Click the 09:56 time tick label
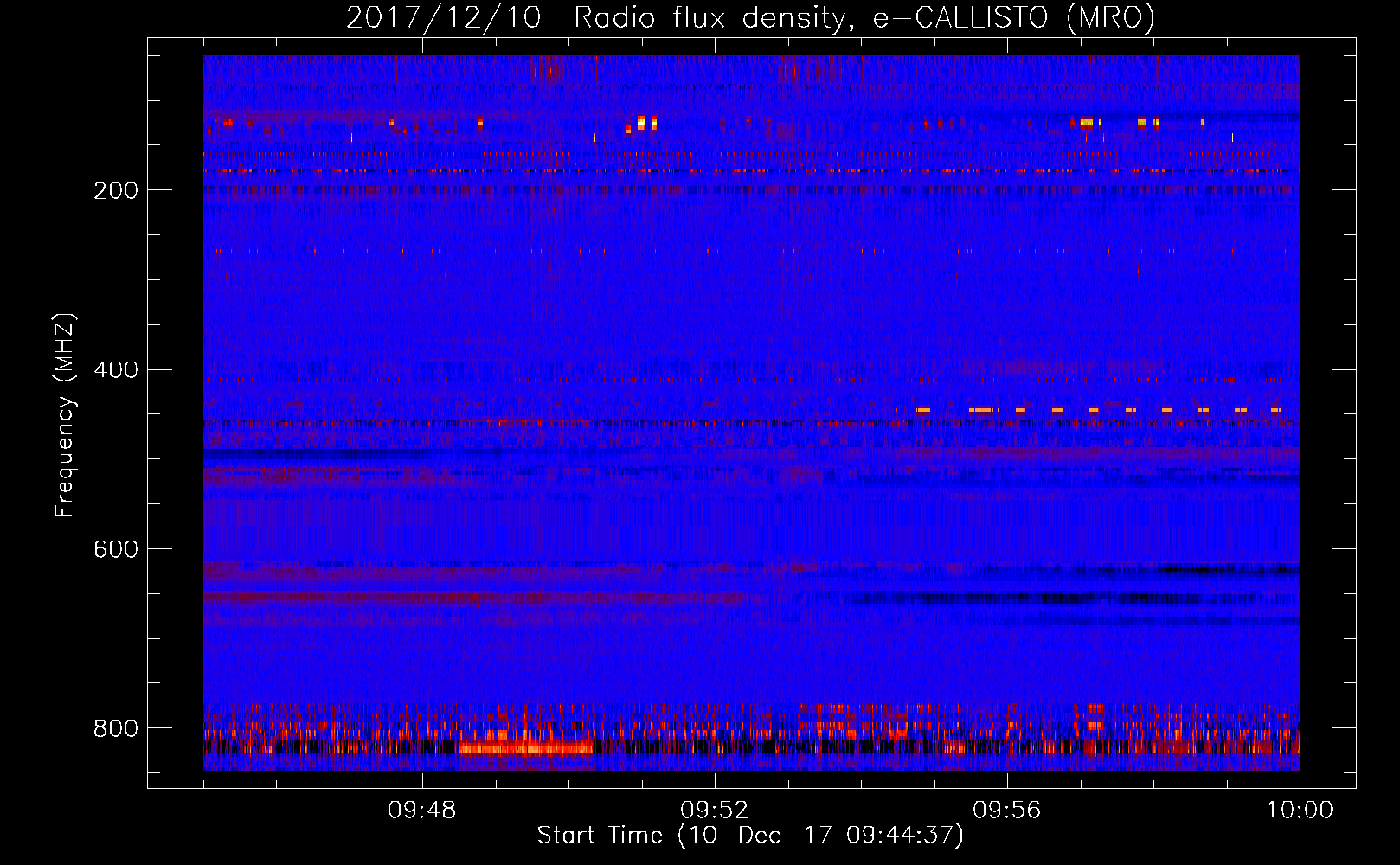 [1007, 811]
